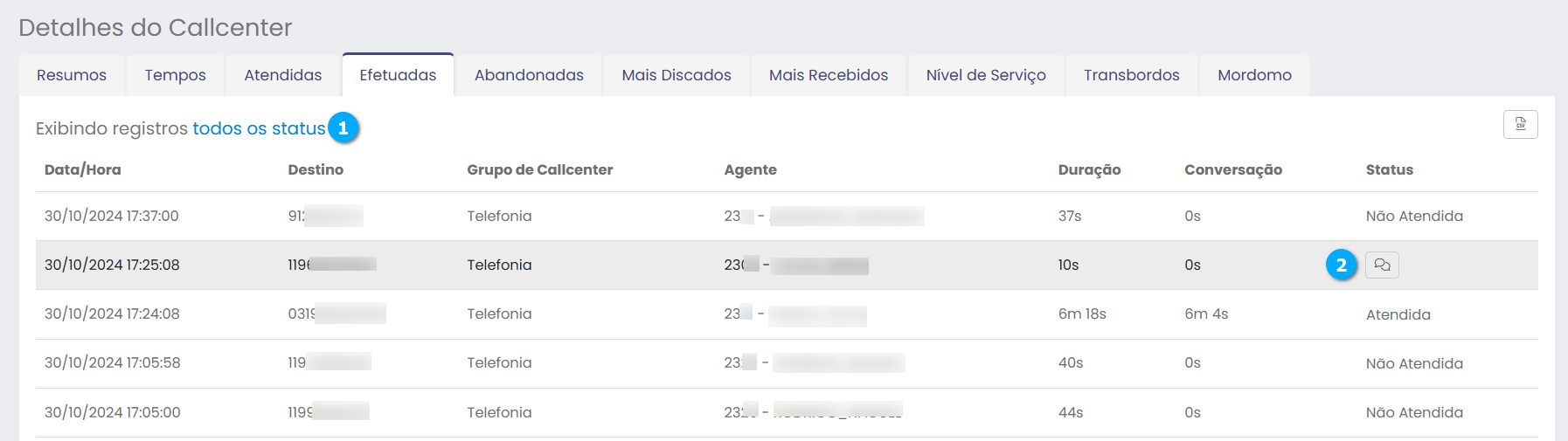
Task: Go to the Atendidas tab
Action: tap(282, 75)
